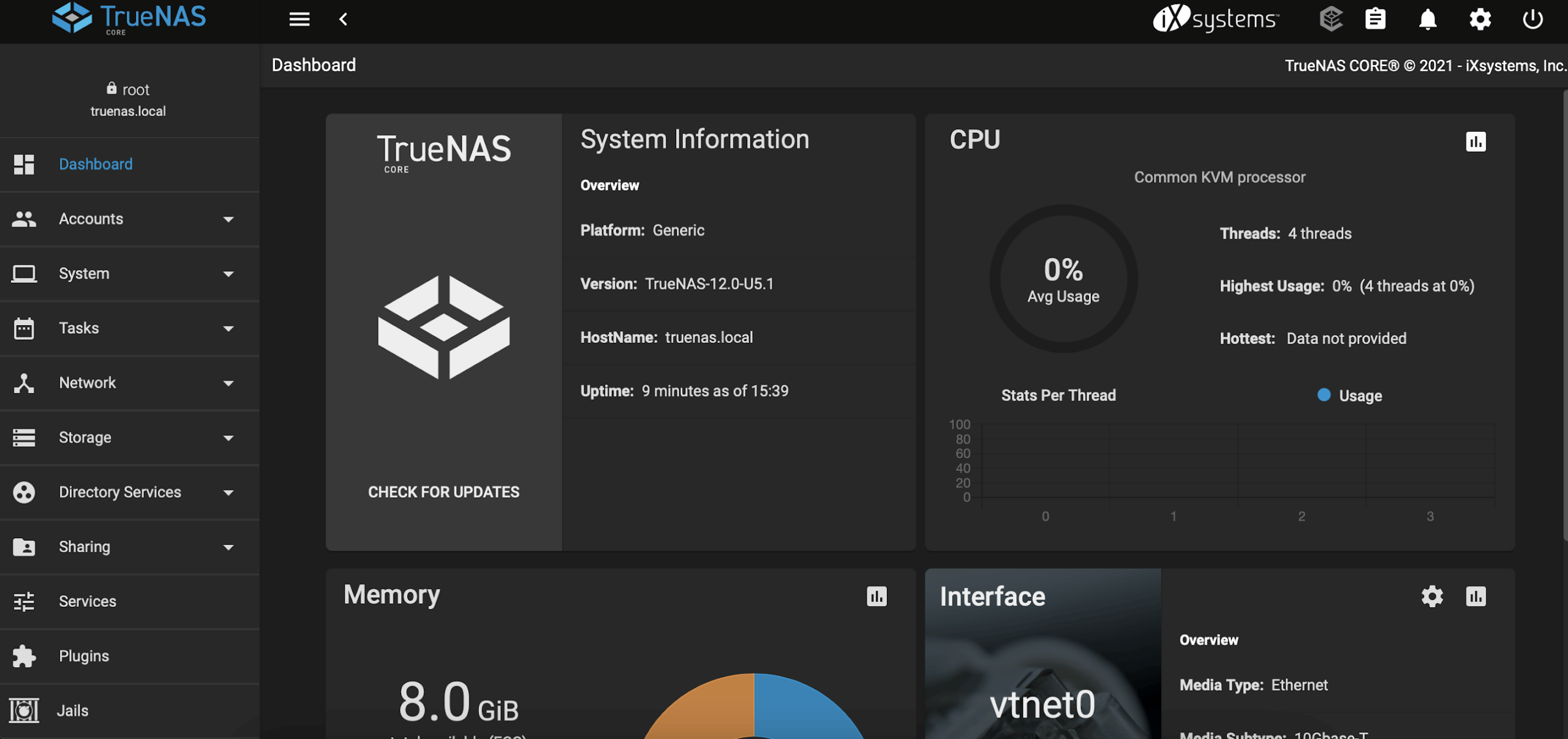Screen dimensions: 1568x739
Task: Toggle the blue Usage legend dot
Action: 1324,396
